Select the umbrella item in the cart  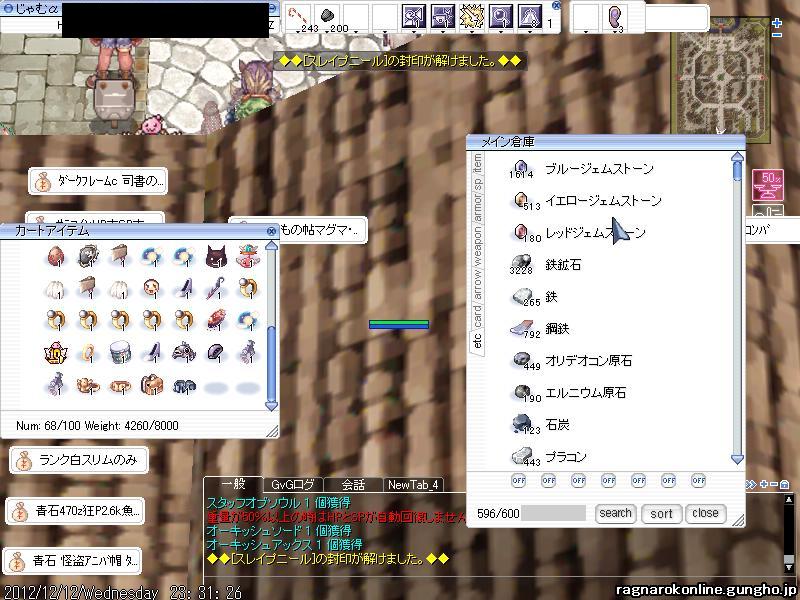pyautogui.click(x=216, y=288)
